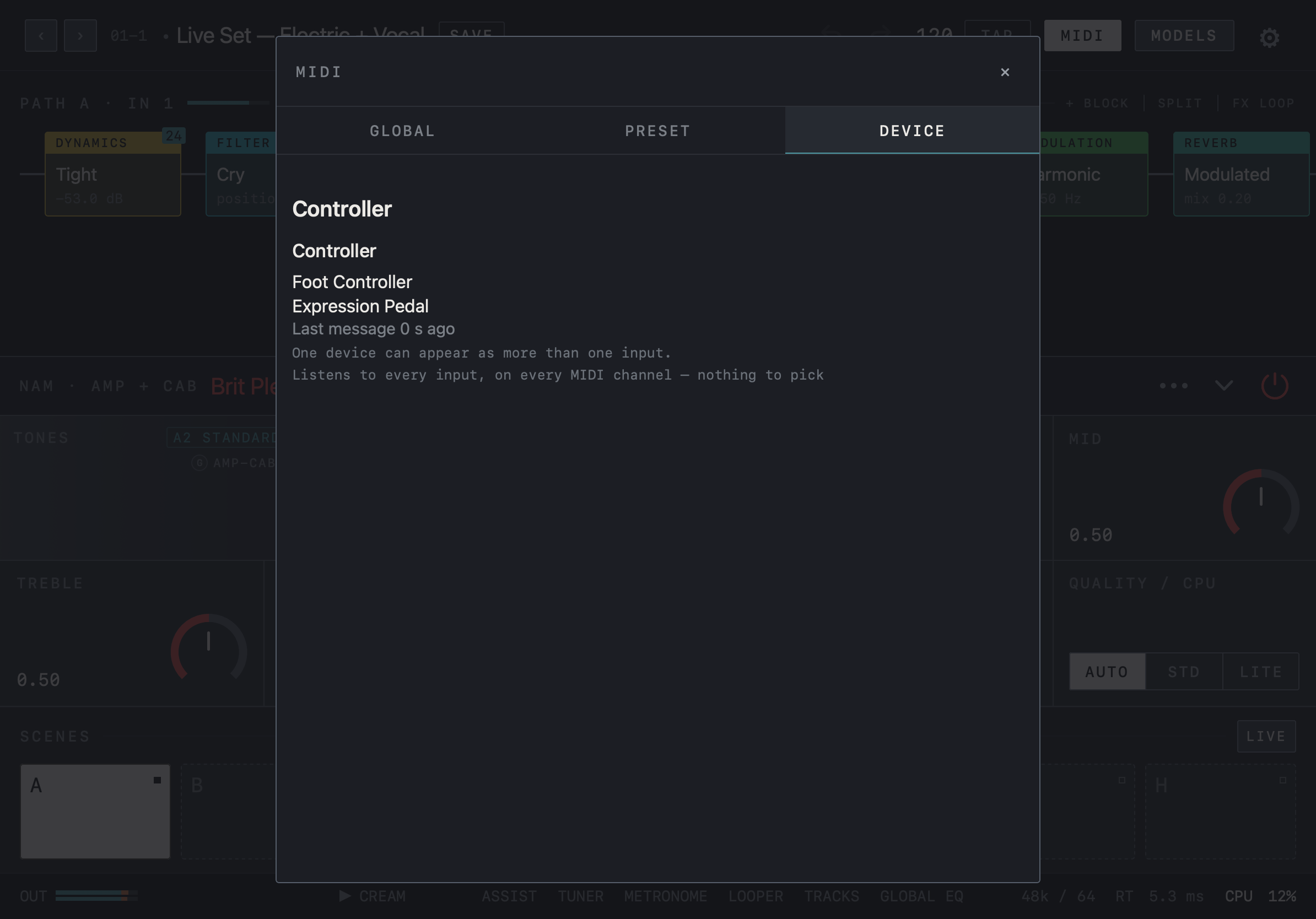The image size is (1316, 919).
Task: Select AUTO quality mode
Action: (1107, 672)
